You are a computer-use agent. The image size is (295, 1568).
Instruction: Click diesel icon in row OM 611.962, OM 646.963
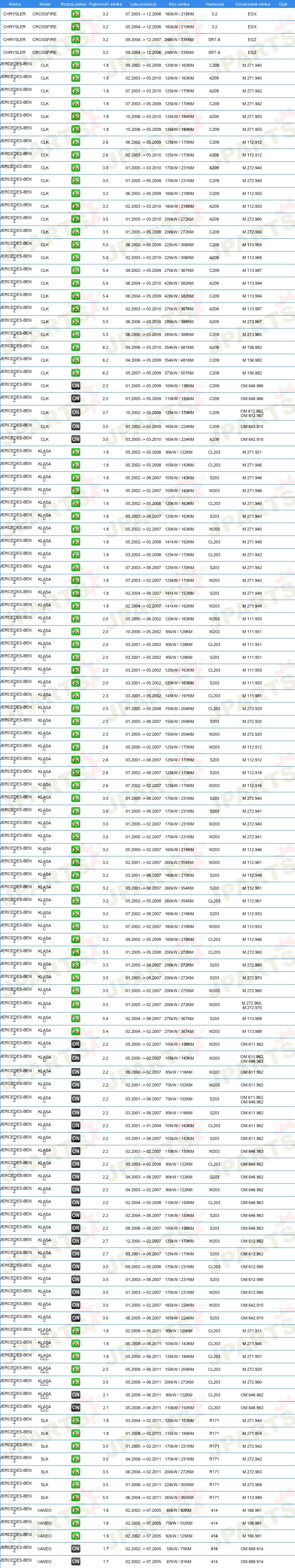[75, 1059]
